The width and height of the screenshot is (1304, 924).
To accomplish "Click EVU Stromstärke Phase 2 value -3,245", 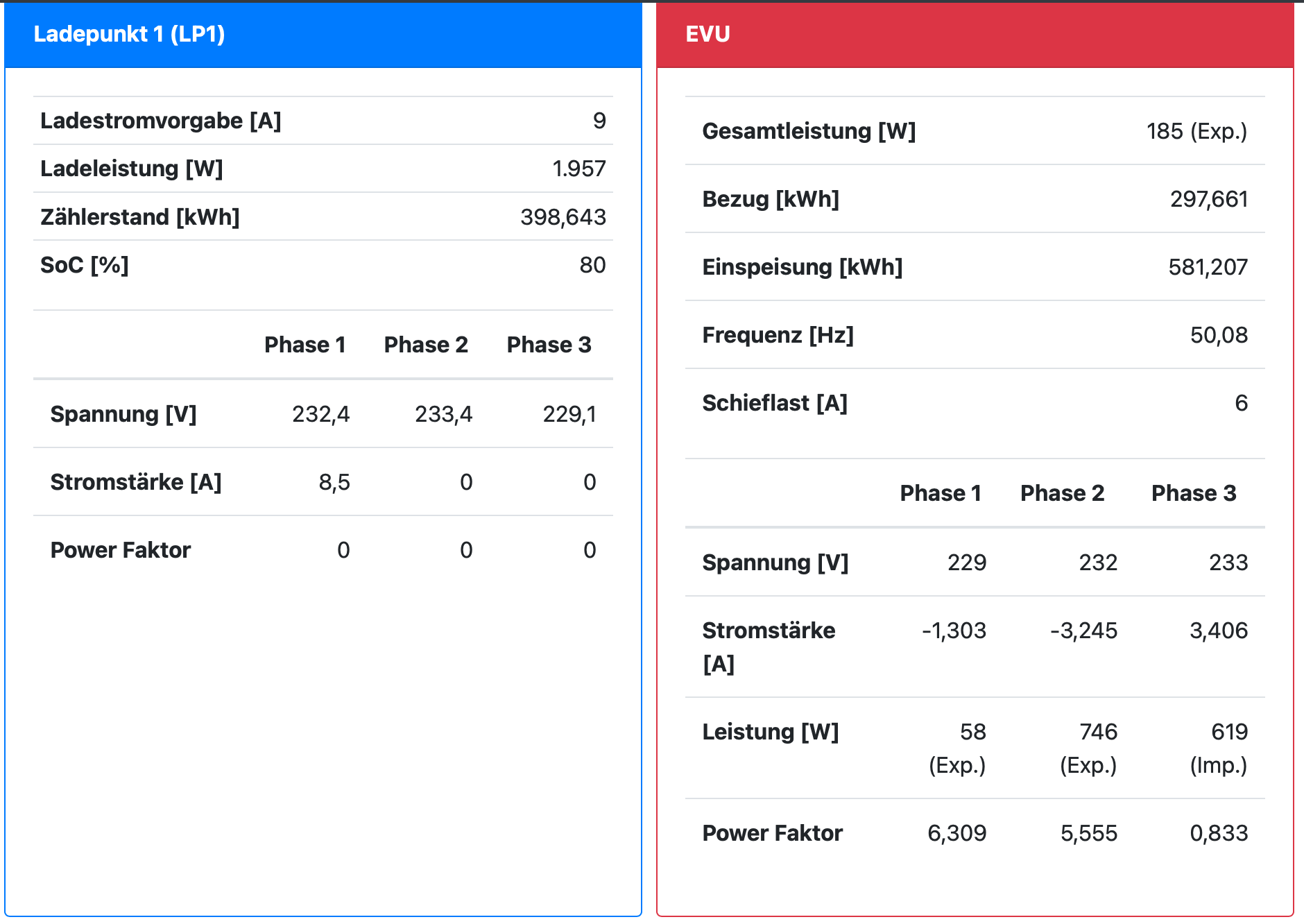I will (x=1083, y=631).
